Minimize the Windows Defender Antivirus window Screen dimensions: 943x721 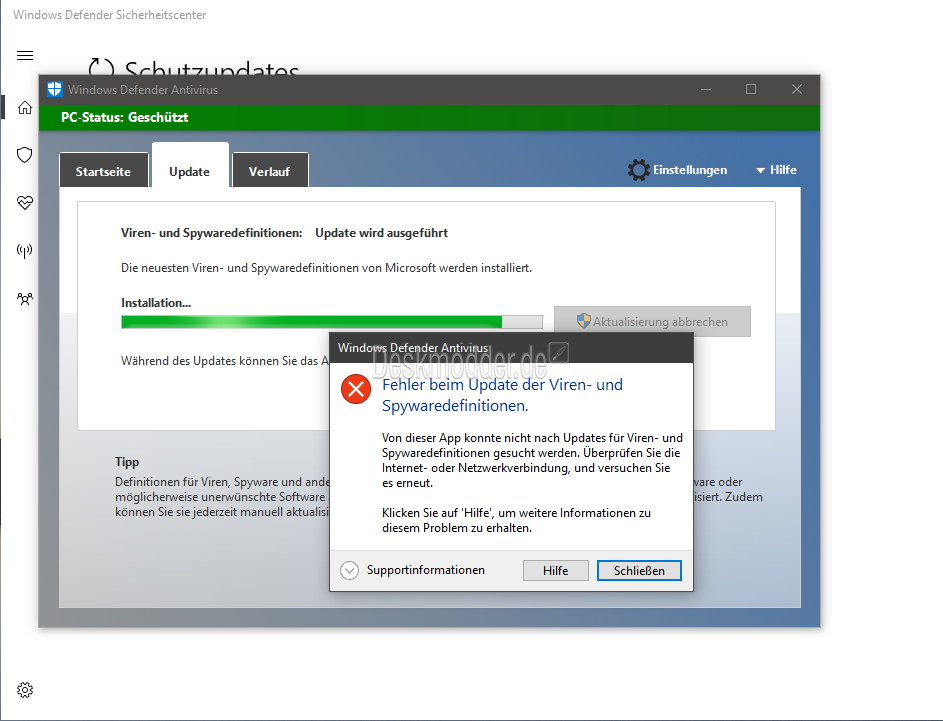tap(706, 90)
